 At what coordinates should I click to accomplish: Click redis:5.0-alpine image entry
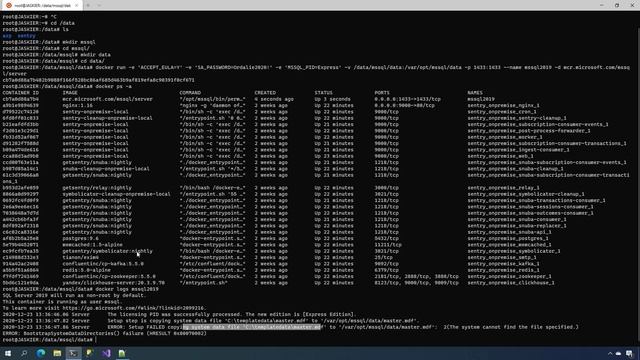click(x=87, y=270)
